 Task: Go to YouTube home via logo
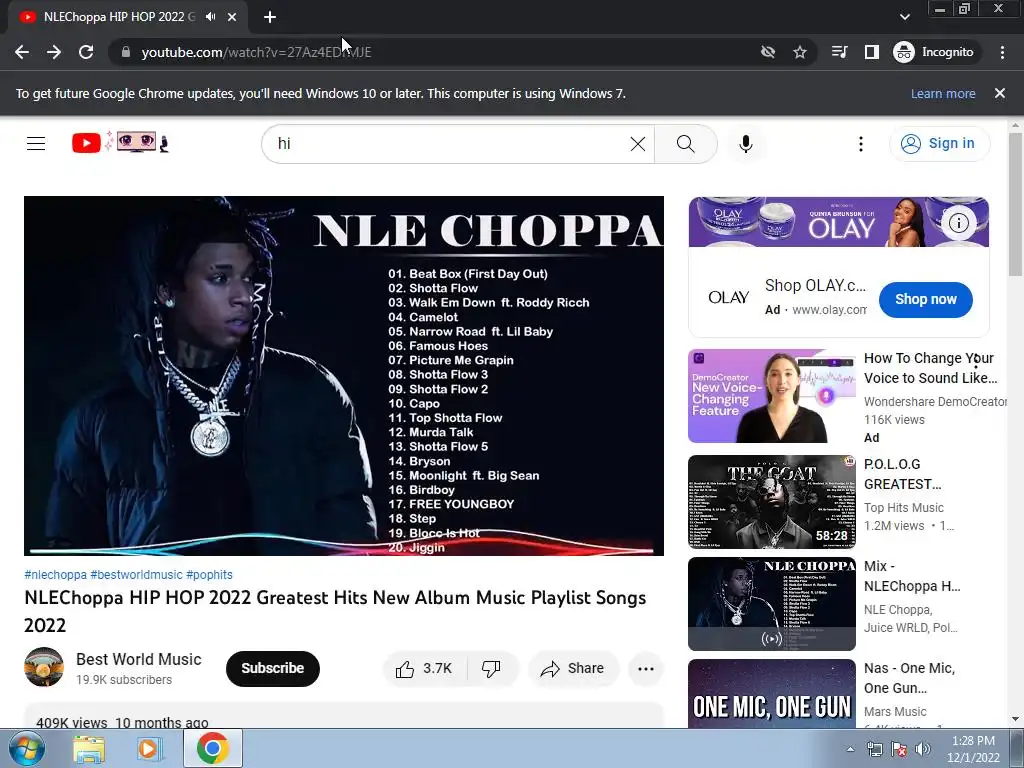120,142
